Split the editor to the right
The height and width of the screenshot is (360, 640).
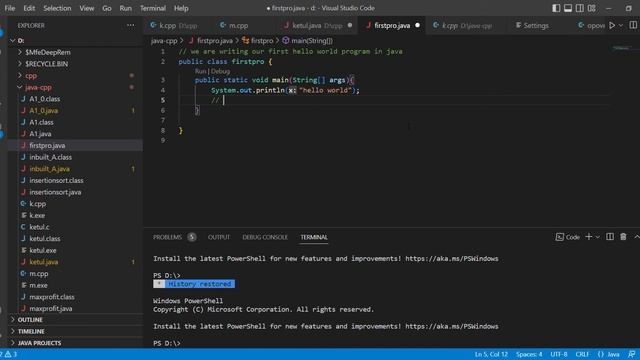(x=633, y=25)
